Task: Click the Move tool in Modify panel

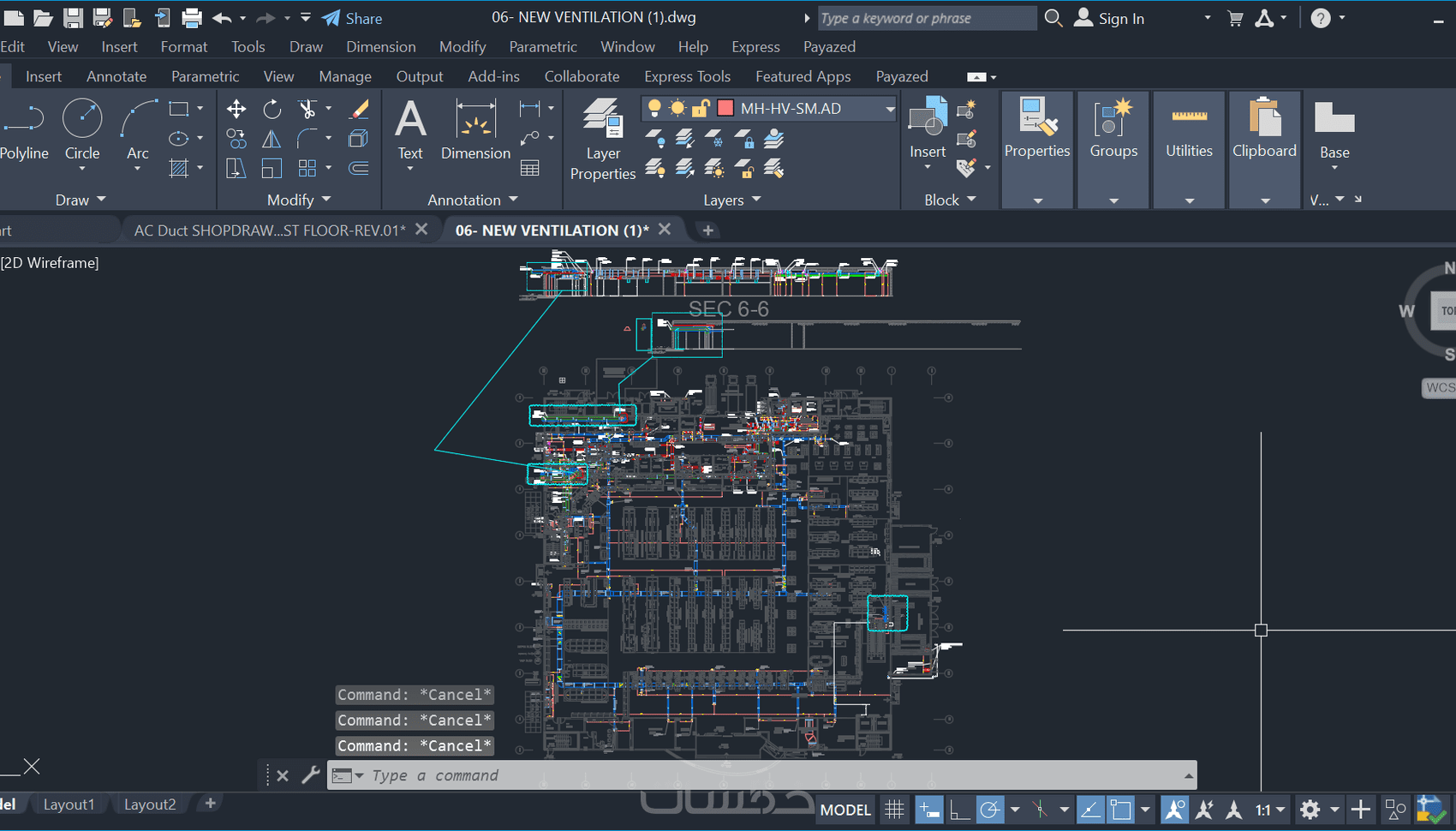Action: (236, 109)
